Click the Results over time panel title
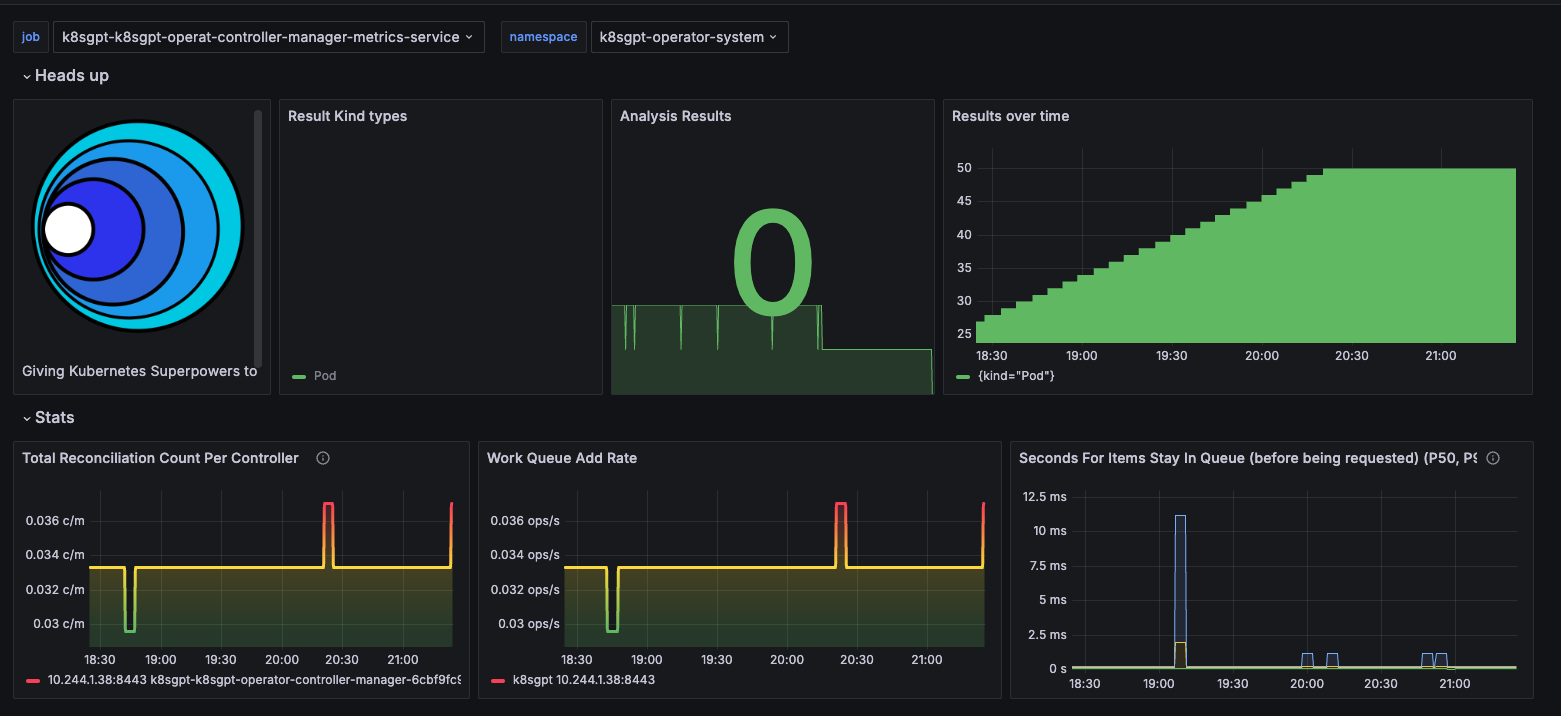 [x=1010, y=115]
